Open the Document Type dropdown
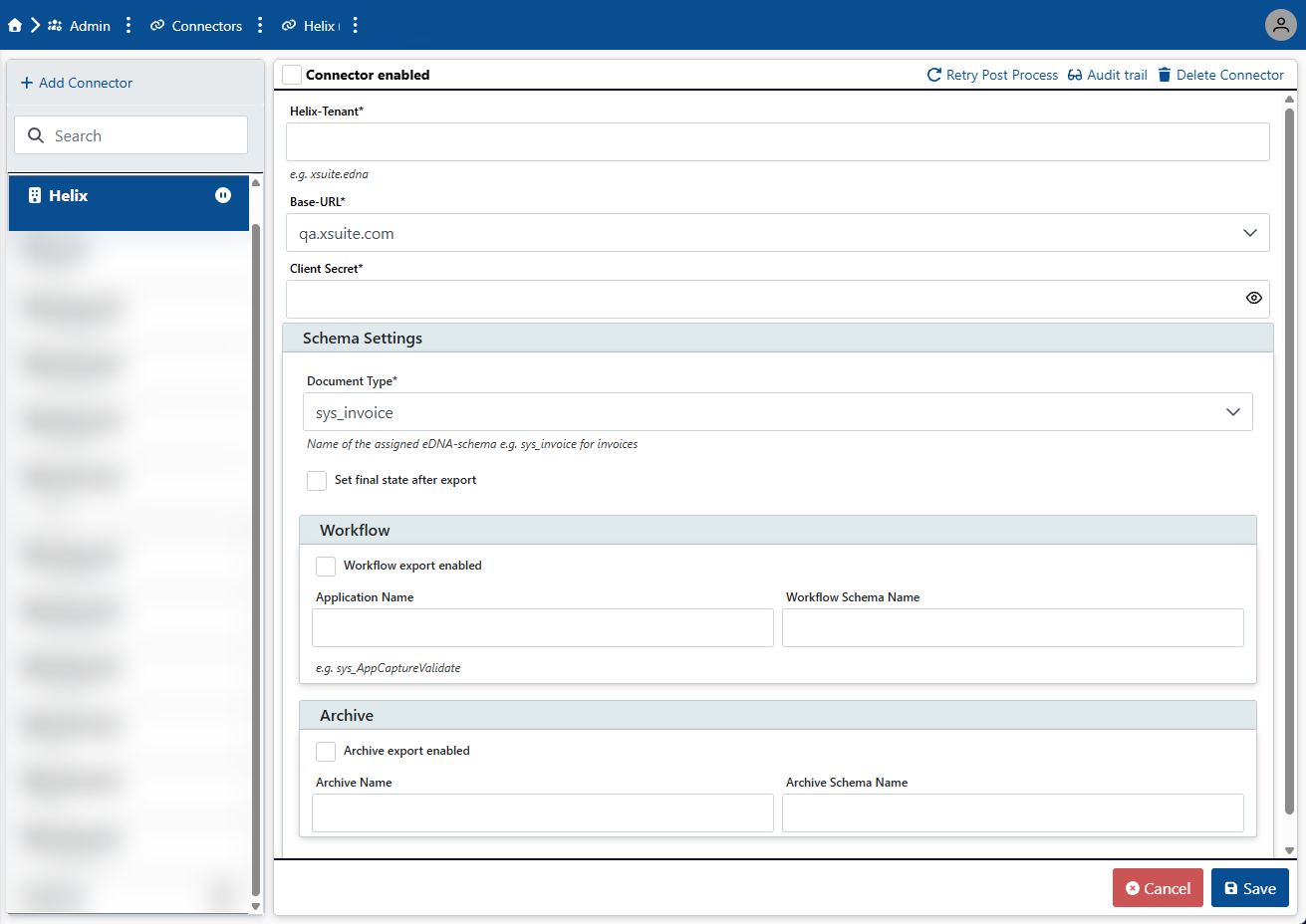1306x924 pixels. pos(1232,412)
